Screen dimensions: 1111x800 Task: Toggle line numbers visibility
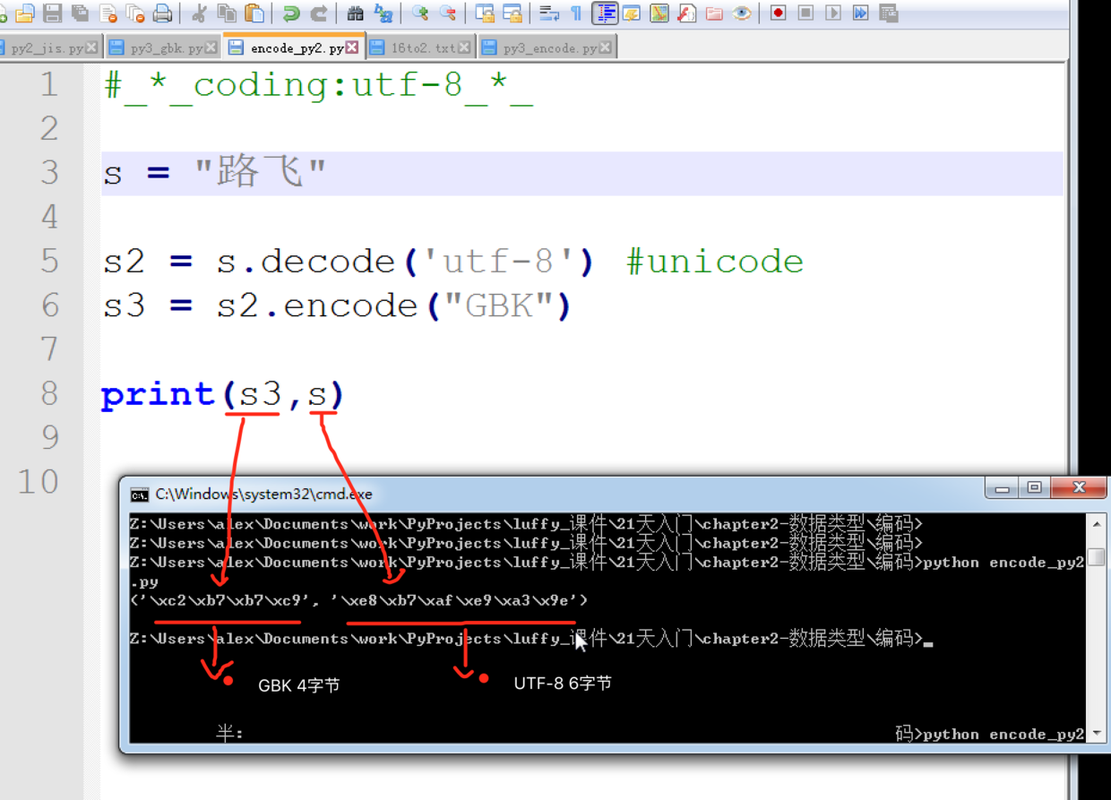[605, 13]
